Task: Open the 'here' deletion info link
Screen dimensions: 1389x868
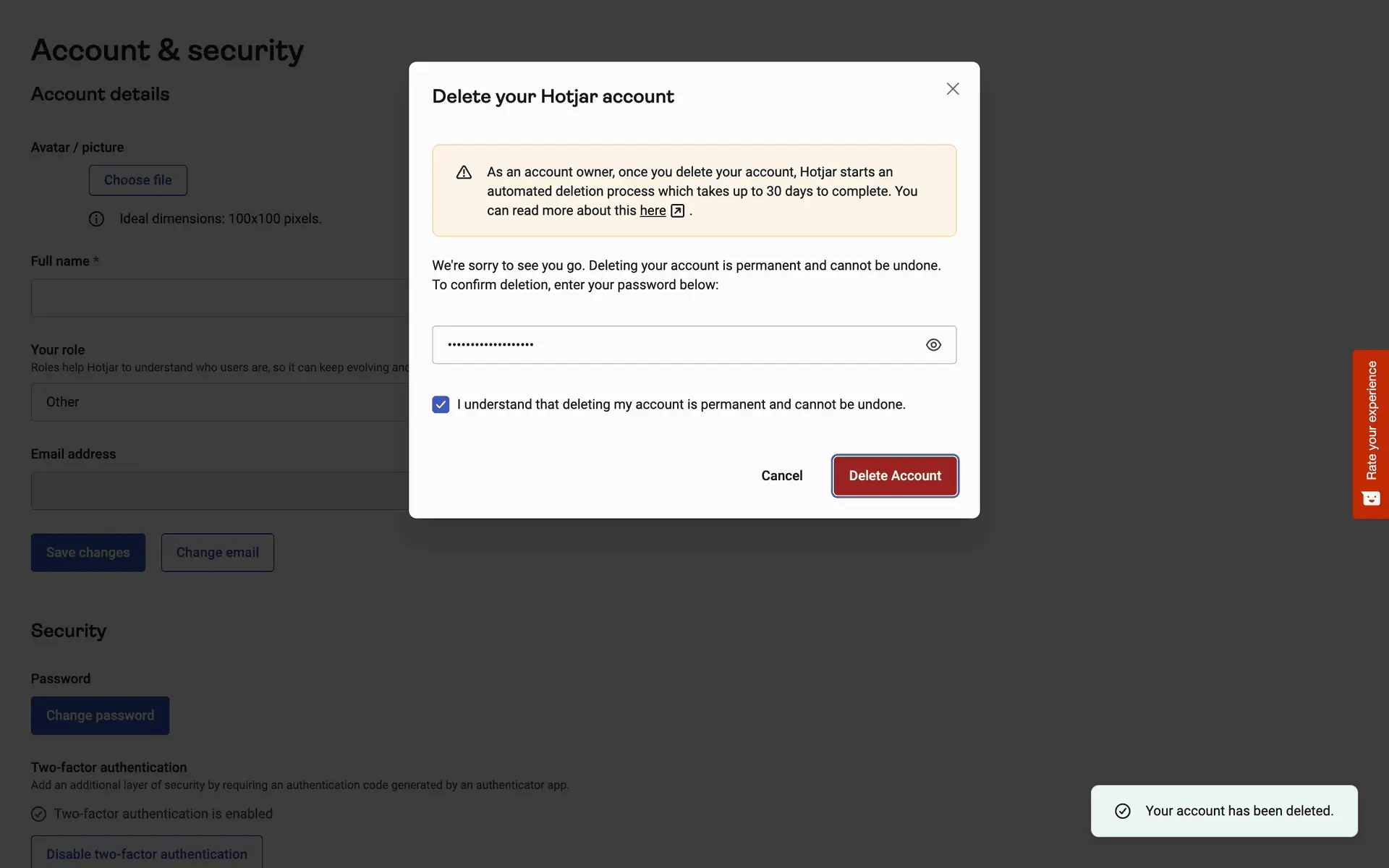Action: [x=653, y=210]
